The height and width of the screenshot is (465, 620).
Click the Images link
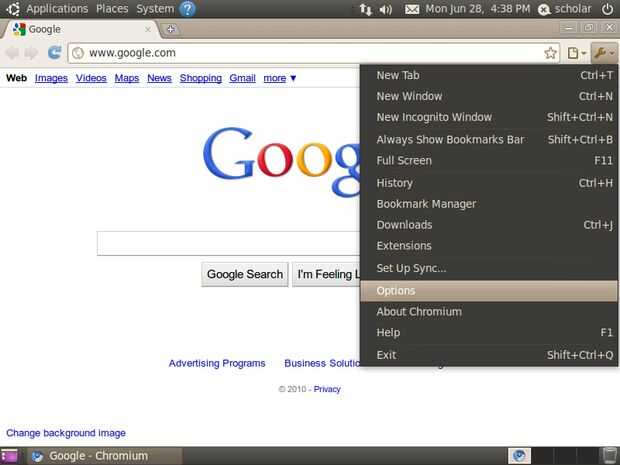[51, 78]
